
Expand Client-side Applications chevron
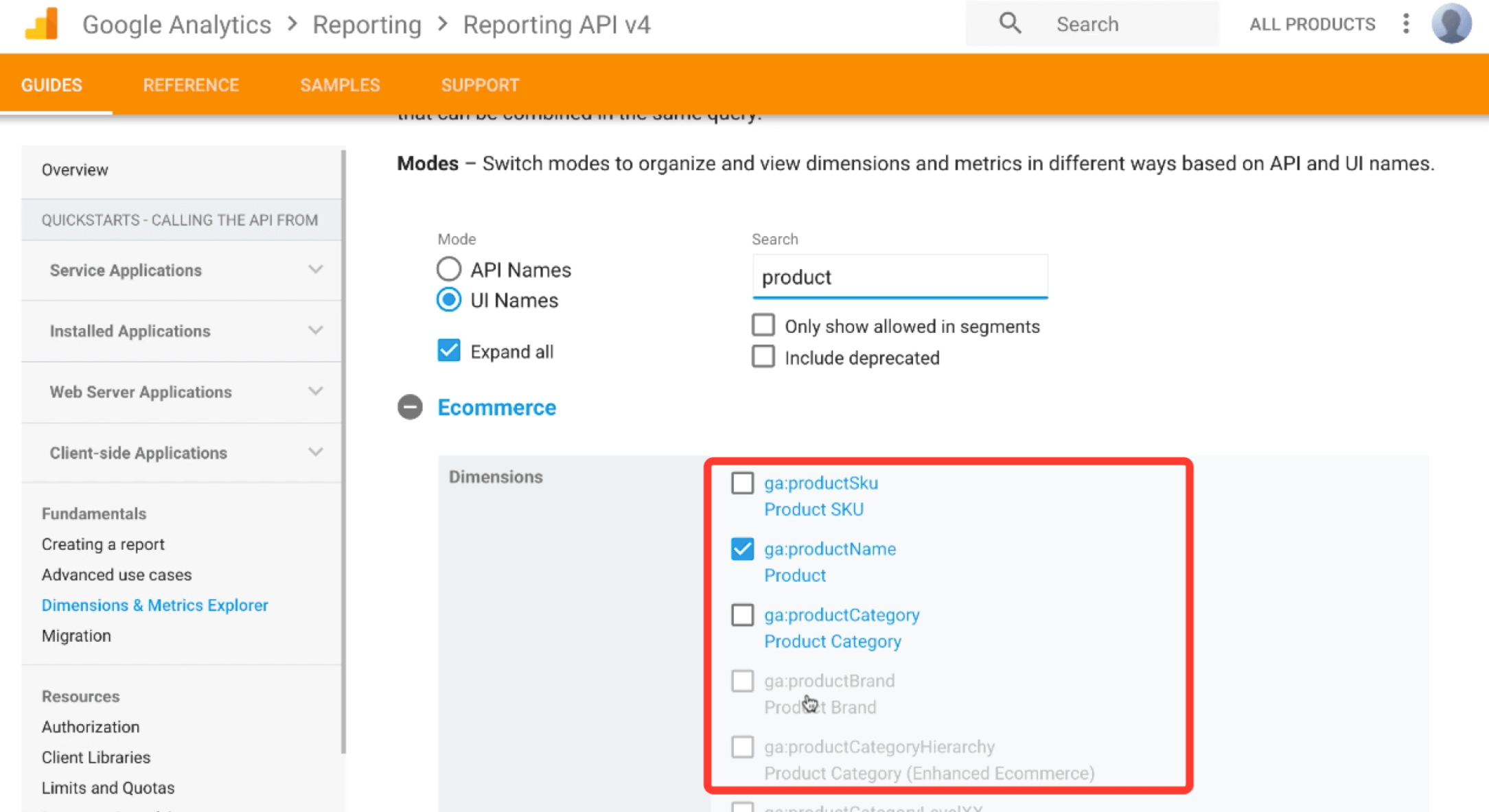315,453
